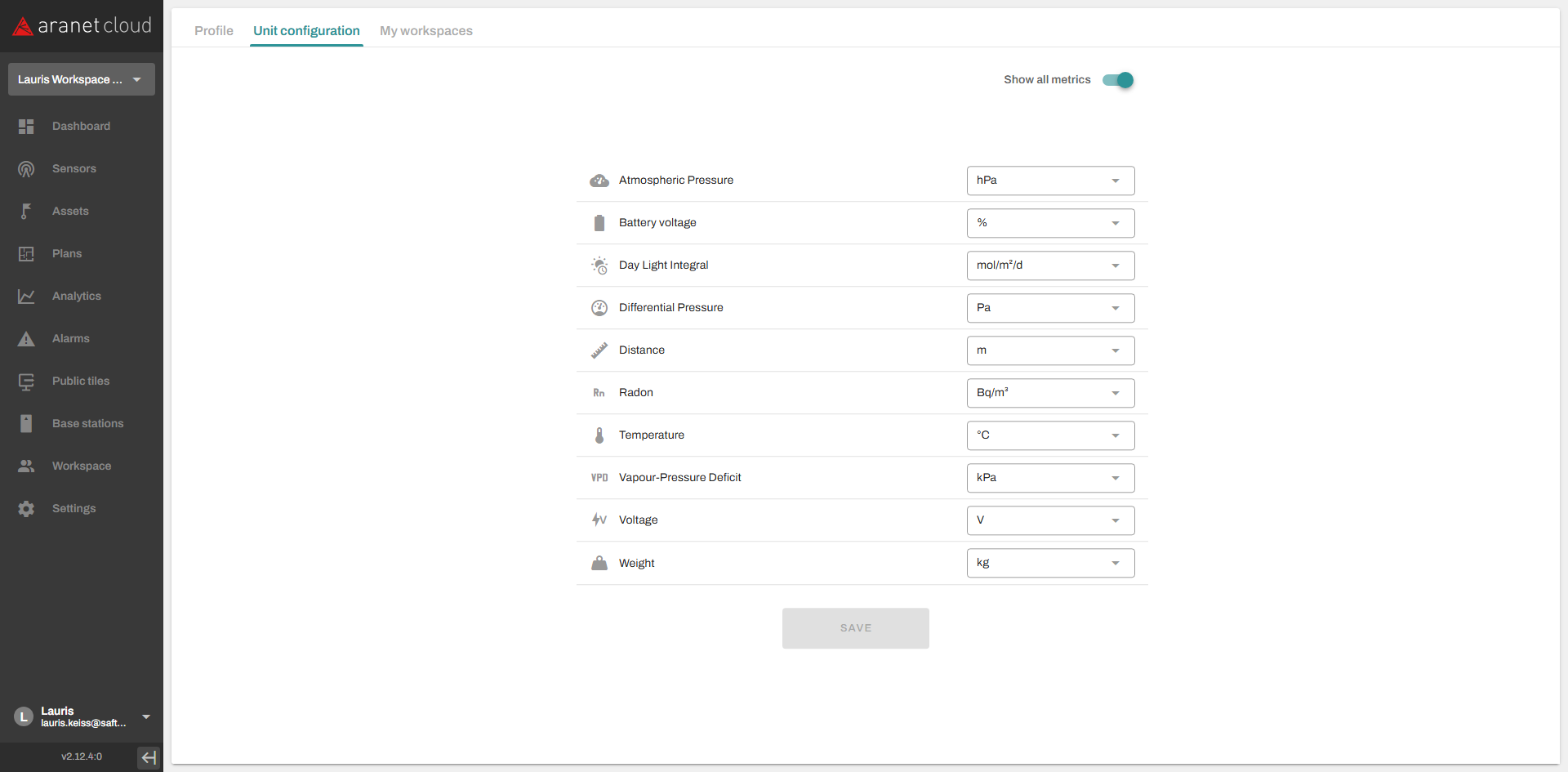
Task: Click the Dashboard icon in sidebar
Action: click(x=26, y=127)
